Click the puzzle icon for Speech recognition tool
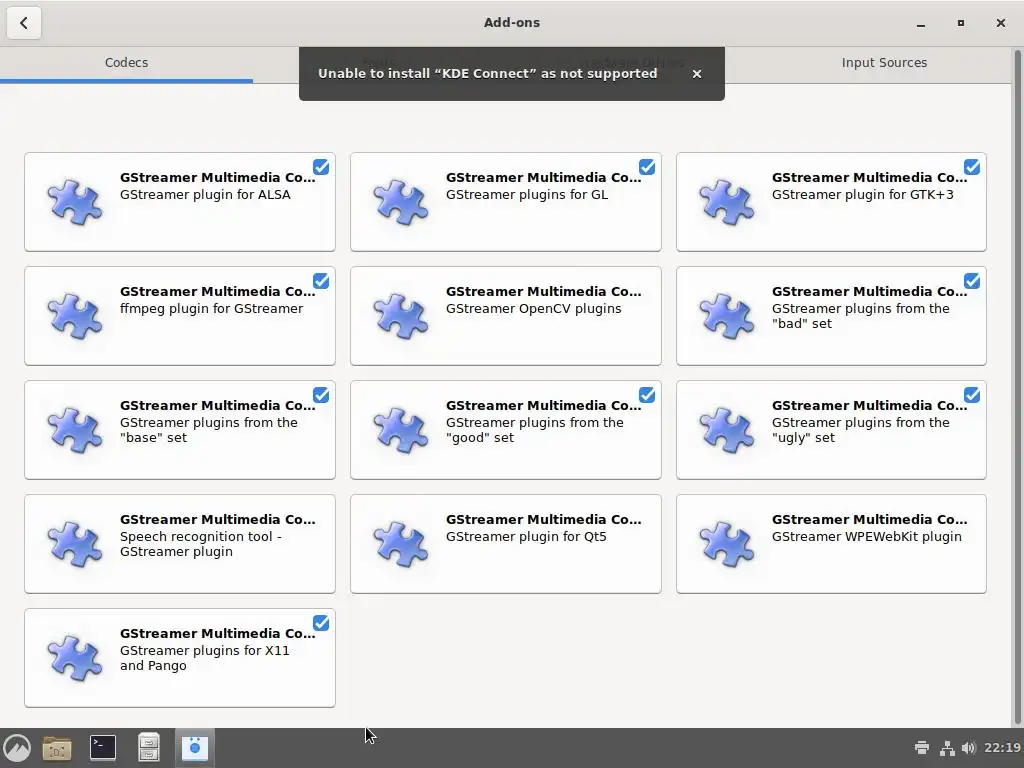 75,544
